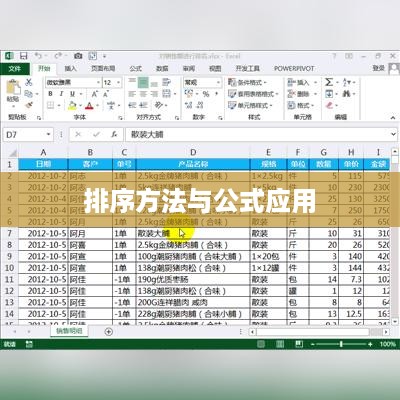Redo the last undone action
The width and height of the screenshot is (400, 400).
(58, 56)
